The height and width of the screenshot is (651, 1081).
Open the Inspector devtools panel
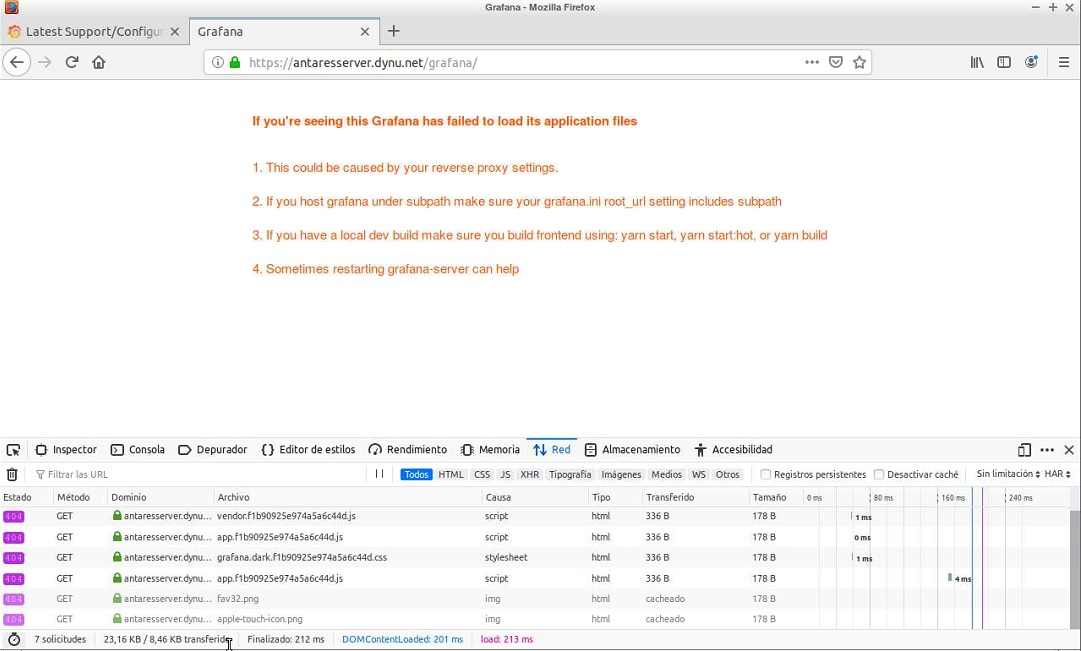pyautogui.click(x=65, y=450)
